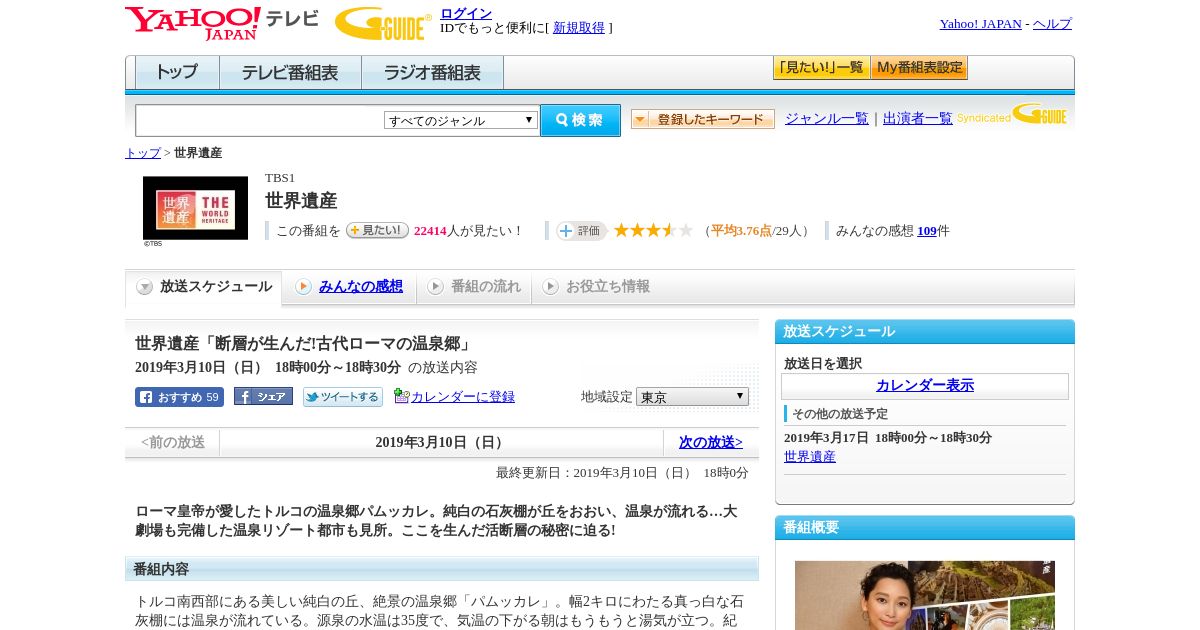Open the 109 comments count link
1200x630 pixels.
(927, 231)
